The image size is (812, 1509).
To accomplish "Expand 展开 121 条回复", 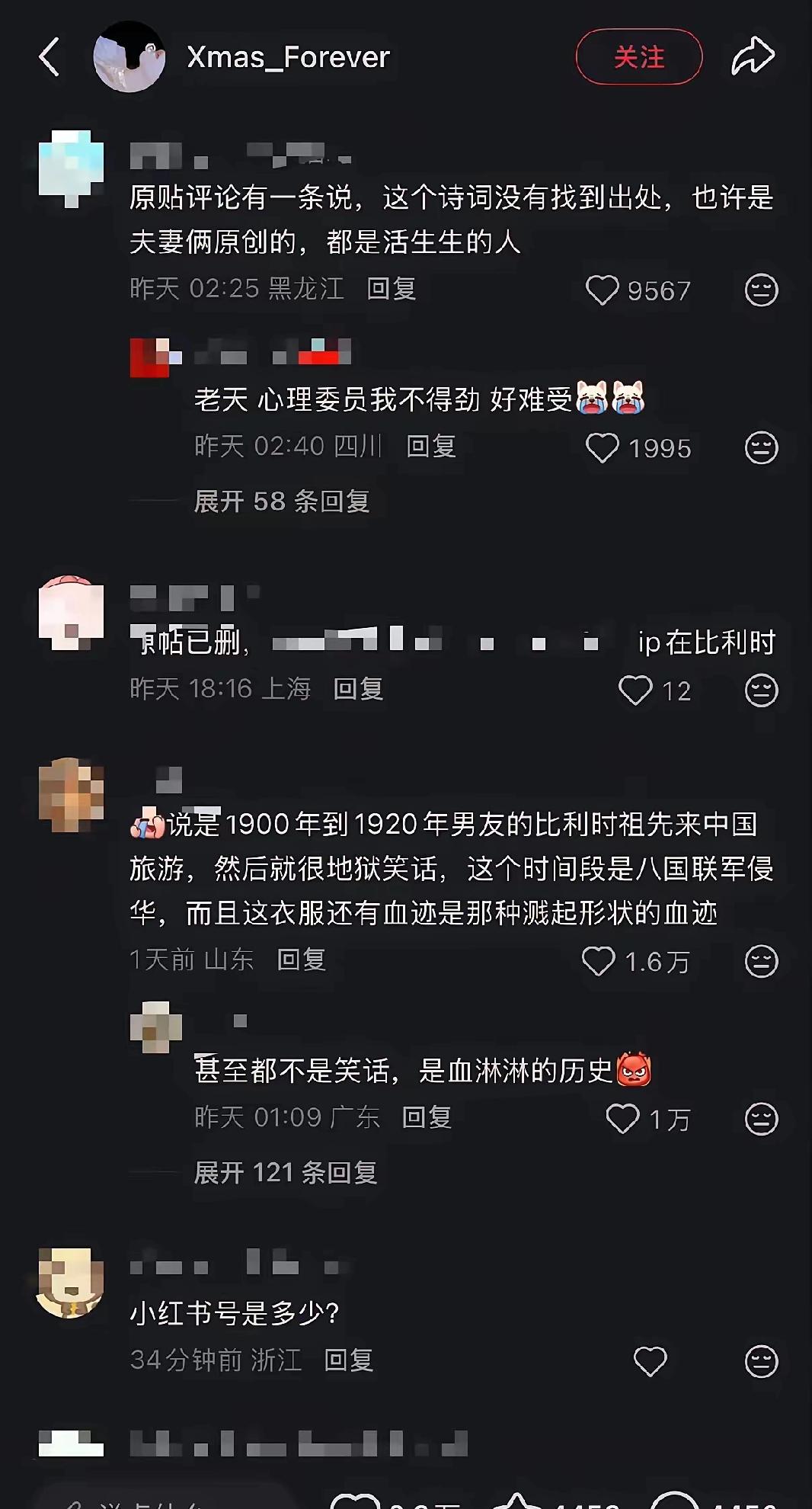I will 286,1173.
